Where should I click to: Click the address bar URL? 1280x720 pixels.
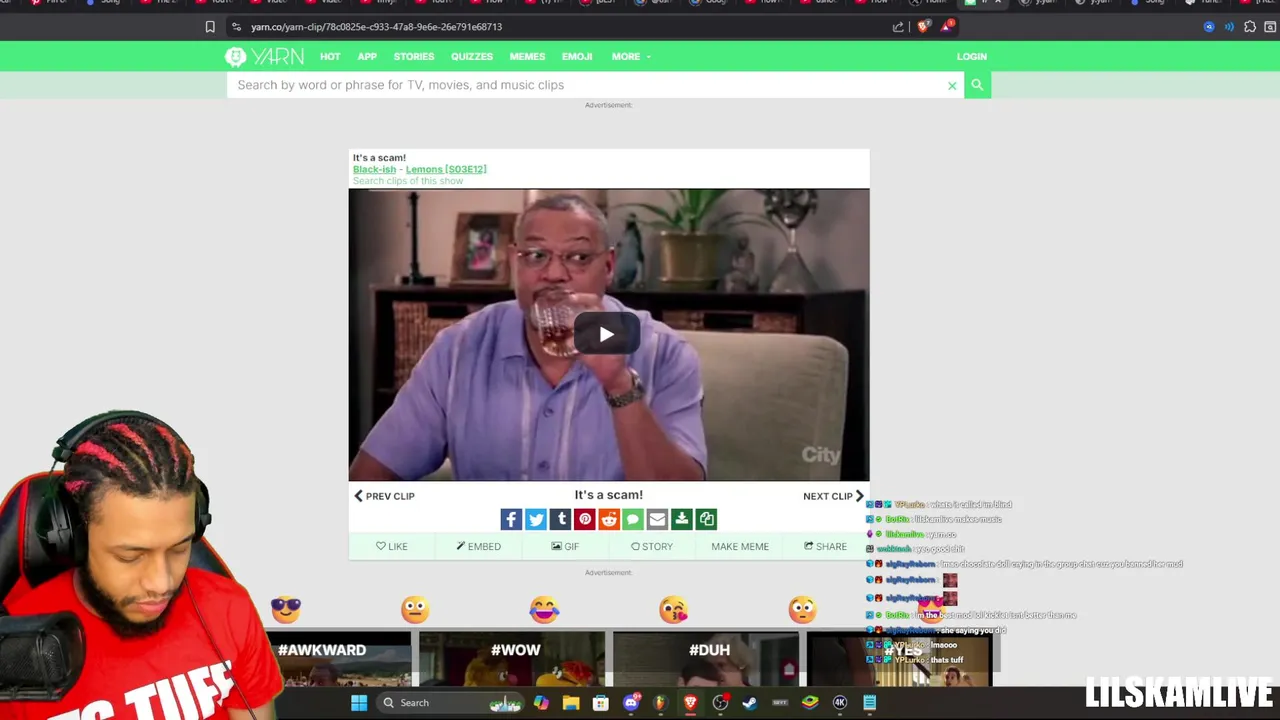click(376, 27)
